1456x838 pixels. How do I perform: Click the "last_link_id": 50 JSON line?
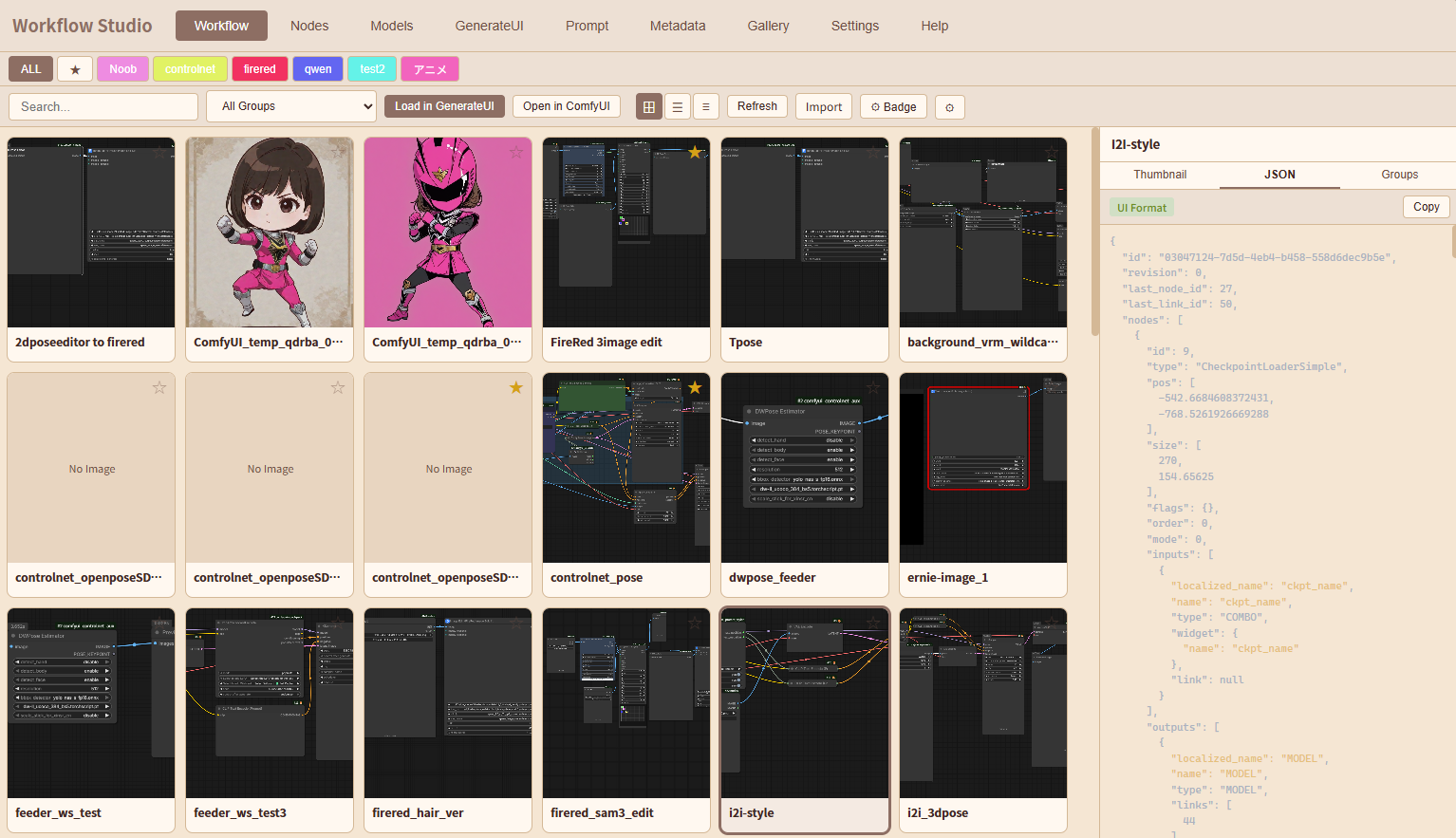click(x=1180, y=304)
